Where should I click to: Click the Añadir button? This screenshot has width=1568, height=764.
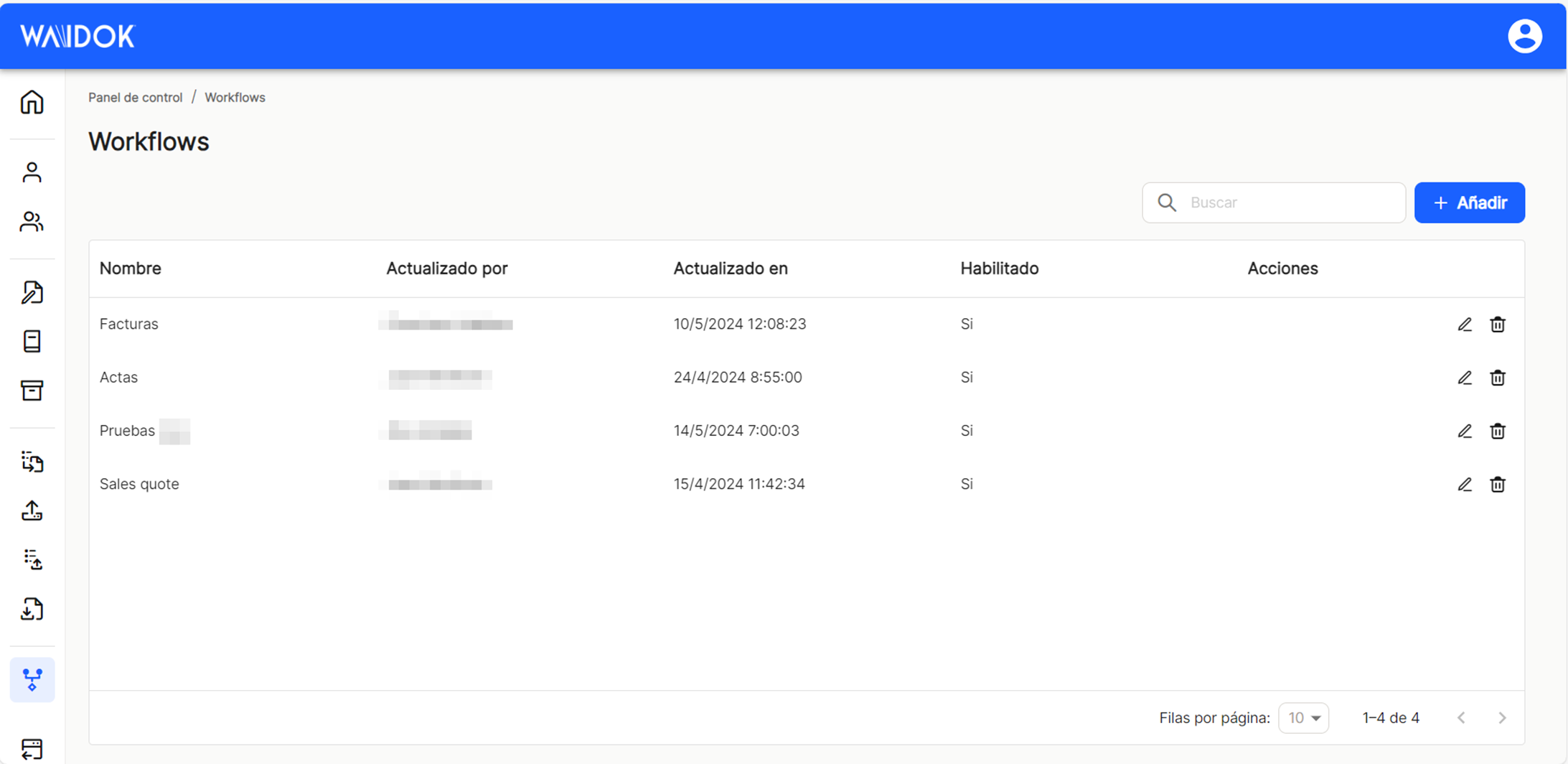pyautogui.click(x=1469, y=202)
